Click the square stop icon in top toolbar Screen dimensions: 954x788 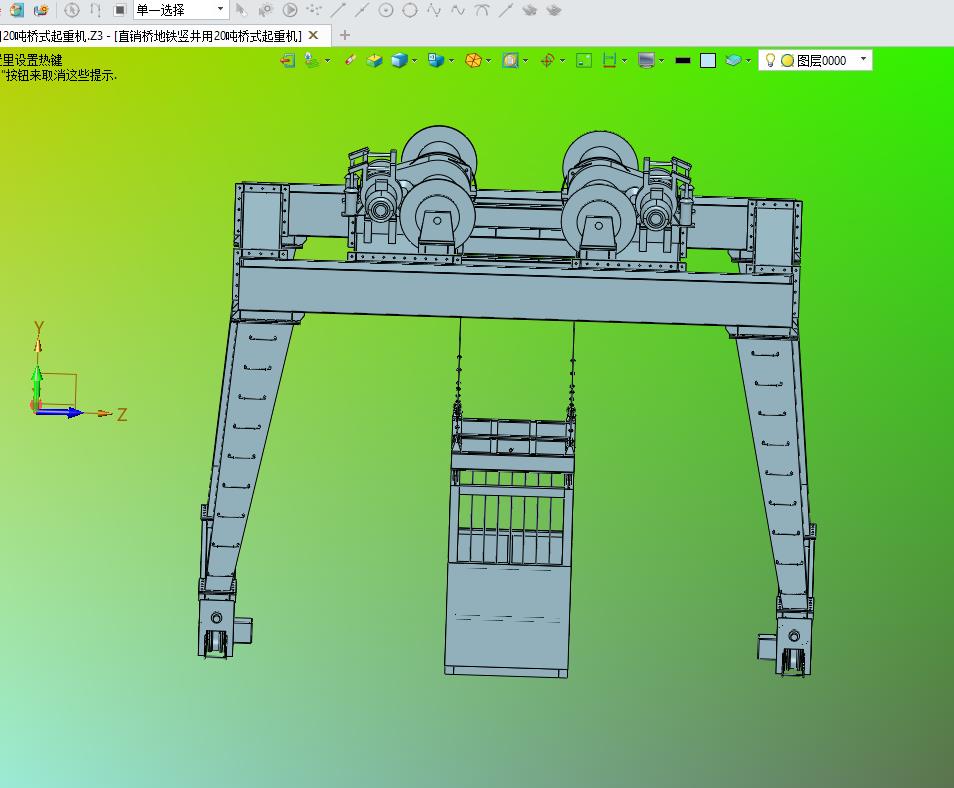[119, 10]
